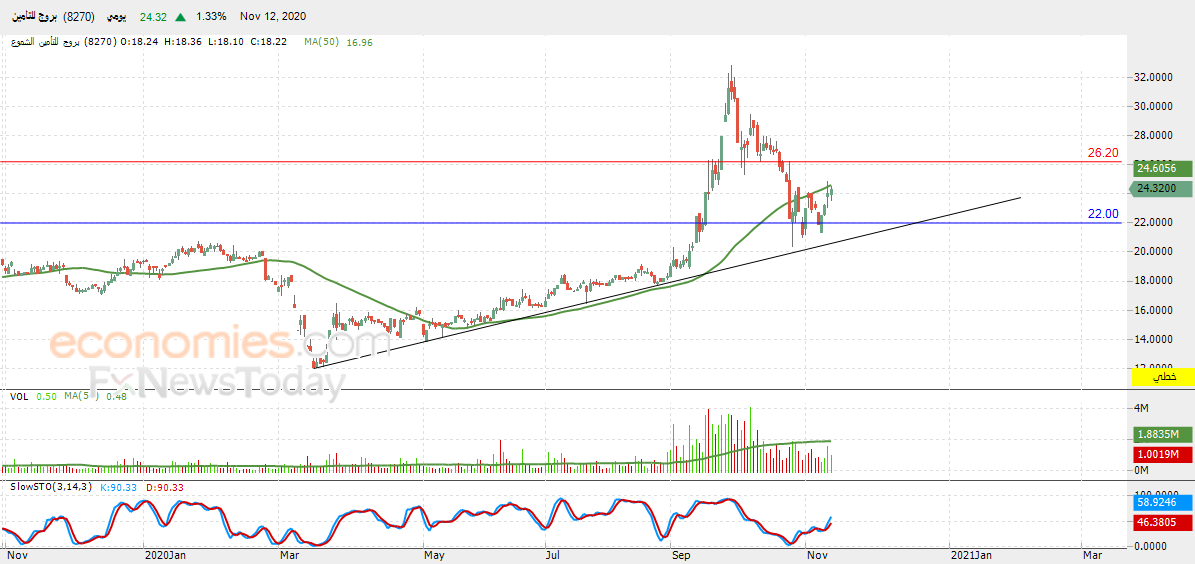Click the red 1.0019M volume tag

(x=1163, y=455)
